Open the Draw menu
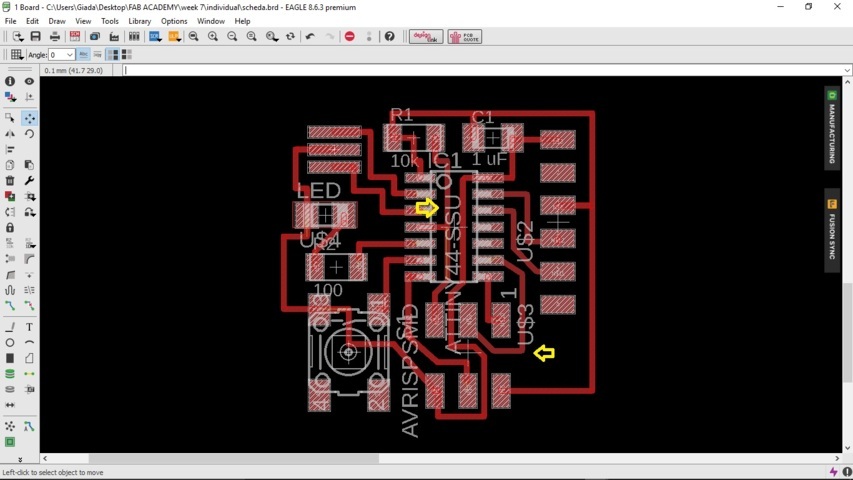The width and height of the screenshot is (853, 480). click(57, 21)
